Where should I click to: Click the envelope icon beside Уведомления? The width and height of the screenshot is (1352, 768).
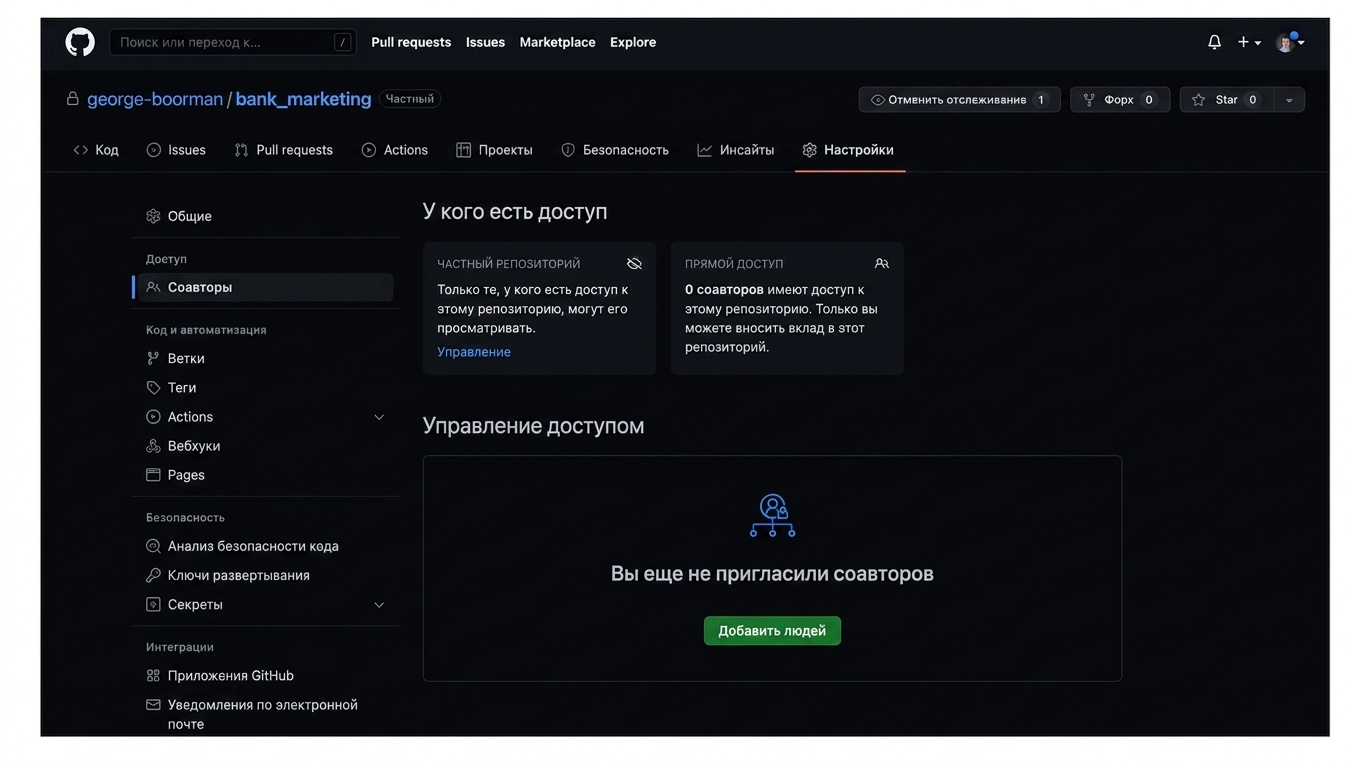[153, 705]
